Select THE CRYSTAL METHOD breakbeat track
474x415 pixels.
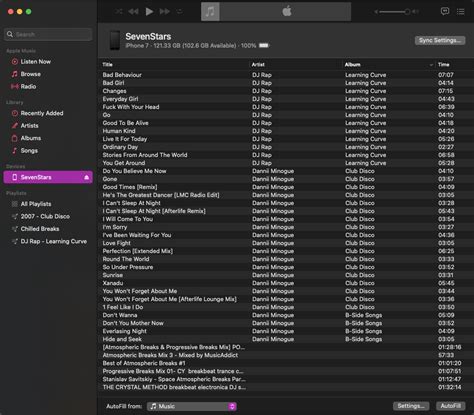click(x=286, y=387)
